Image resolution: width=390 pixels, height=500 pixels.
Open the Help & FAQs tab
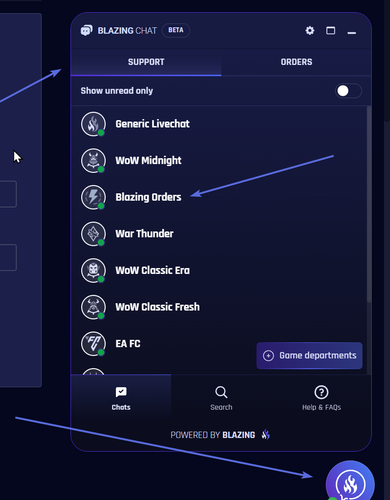point(321,398)
